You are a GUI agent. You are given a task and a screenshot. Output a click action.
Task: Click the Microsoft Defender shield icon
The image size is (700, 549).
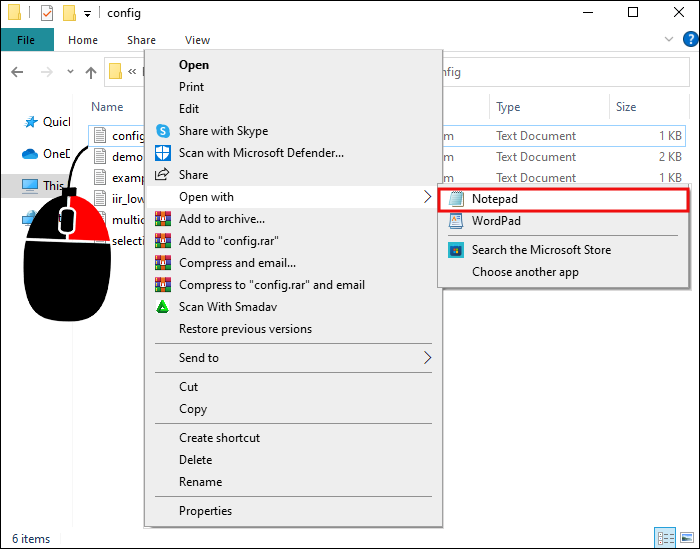162,153
